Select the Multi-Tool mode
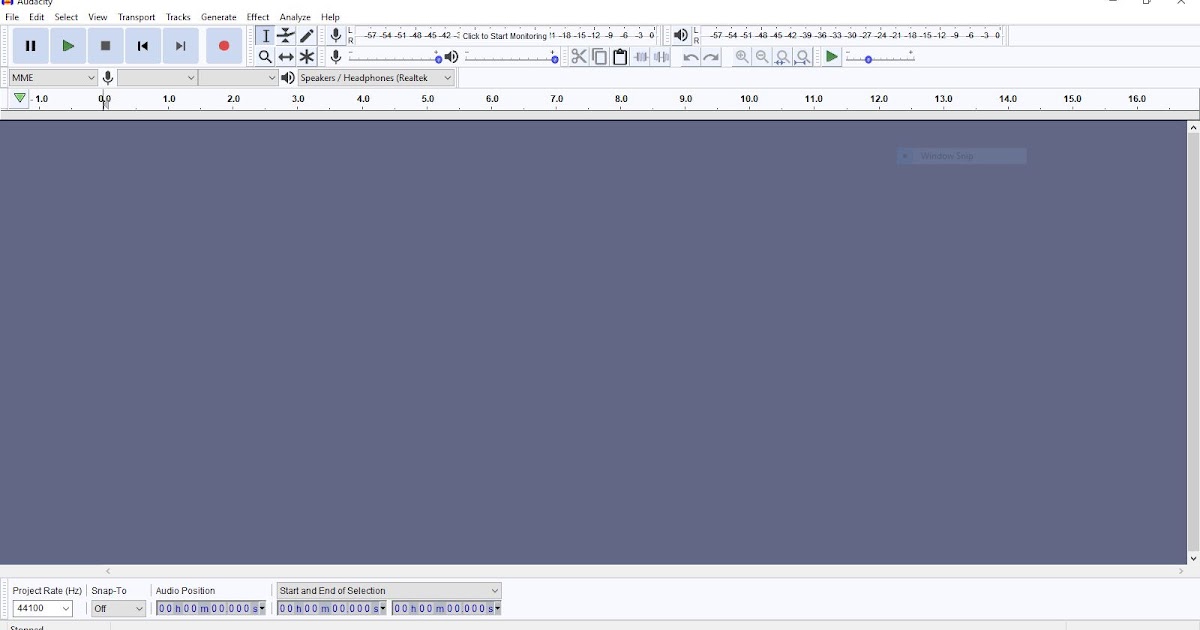 point(305,57)
